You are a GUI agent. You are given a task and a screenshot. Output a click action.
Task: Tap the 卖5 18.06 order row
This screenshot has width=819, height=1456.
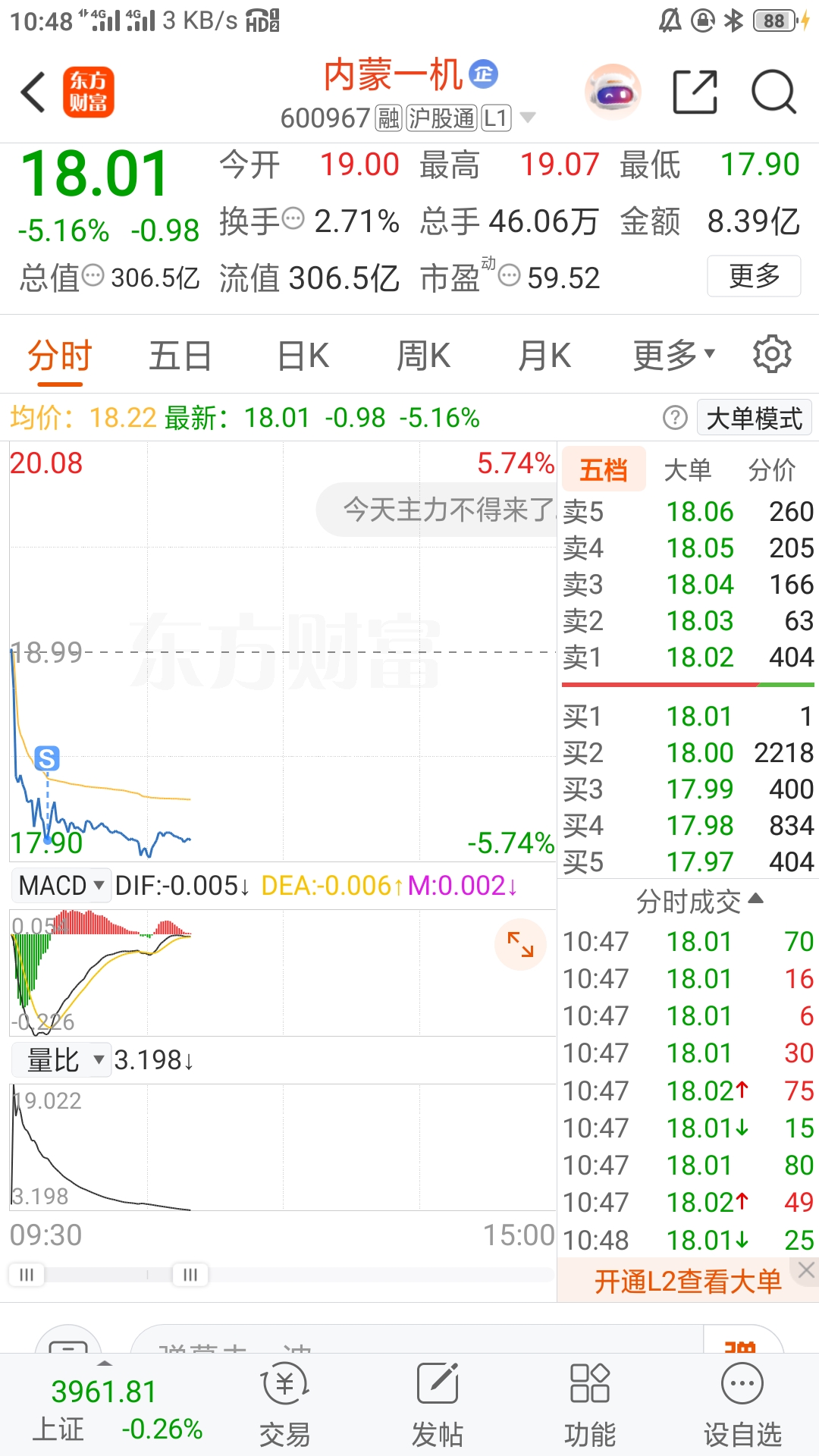(x=689, y=511)
